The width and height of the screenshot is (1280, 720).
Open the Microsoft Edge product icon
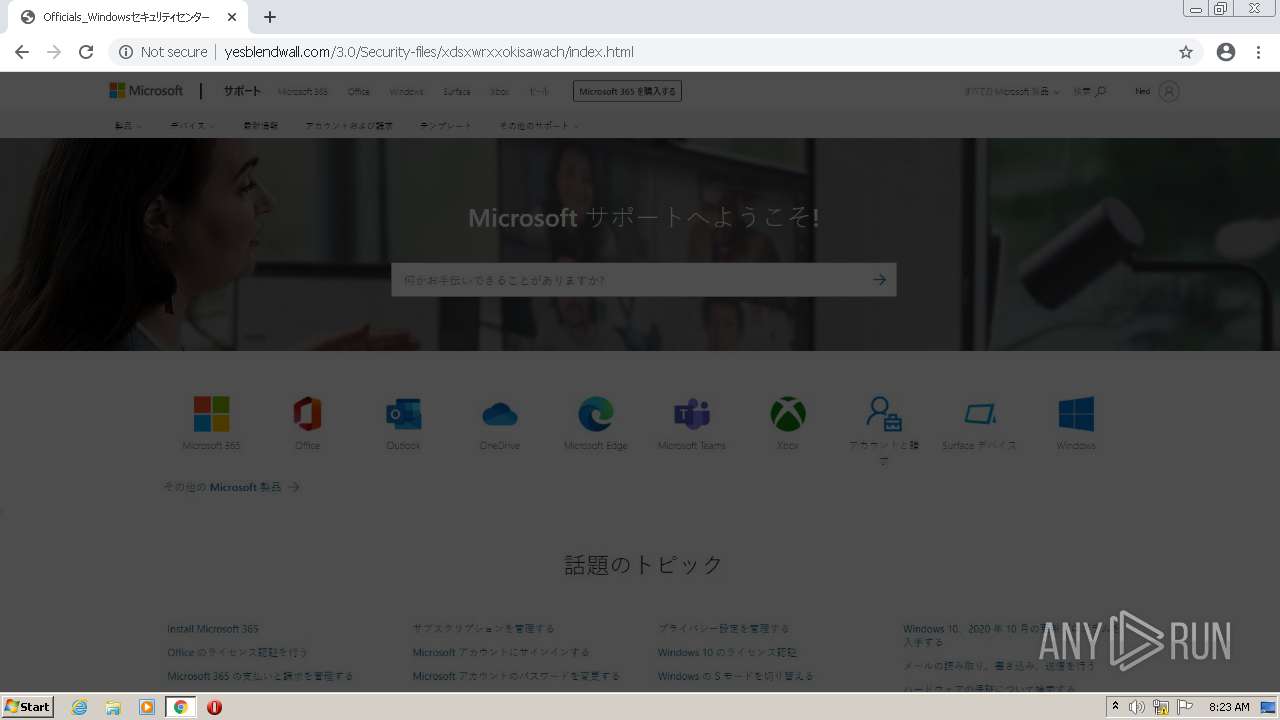tap(596, 414)
